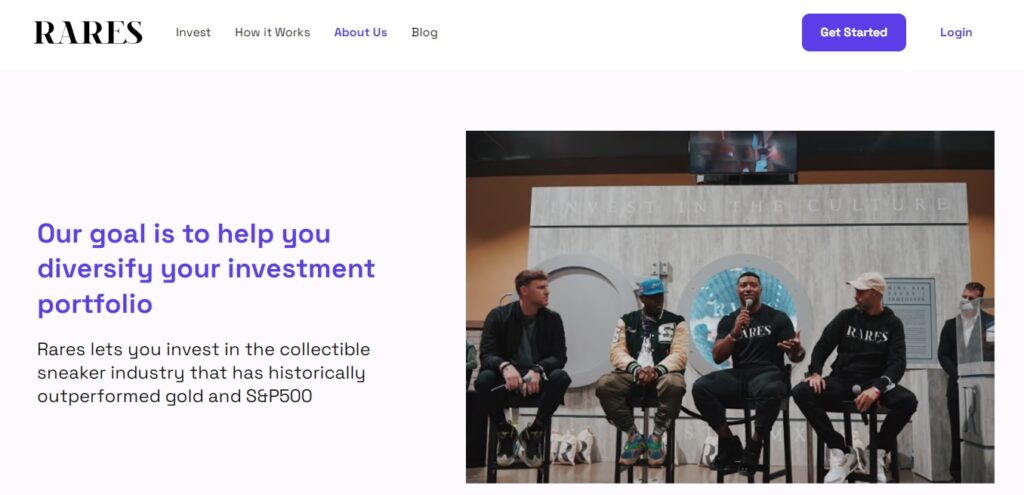Click the paragraph starting 'Rares lets you invest'
Viewport: 1024px width, 495px height.
pos(204,373)
